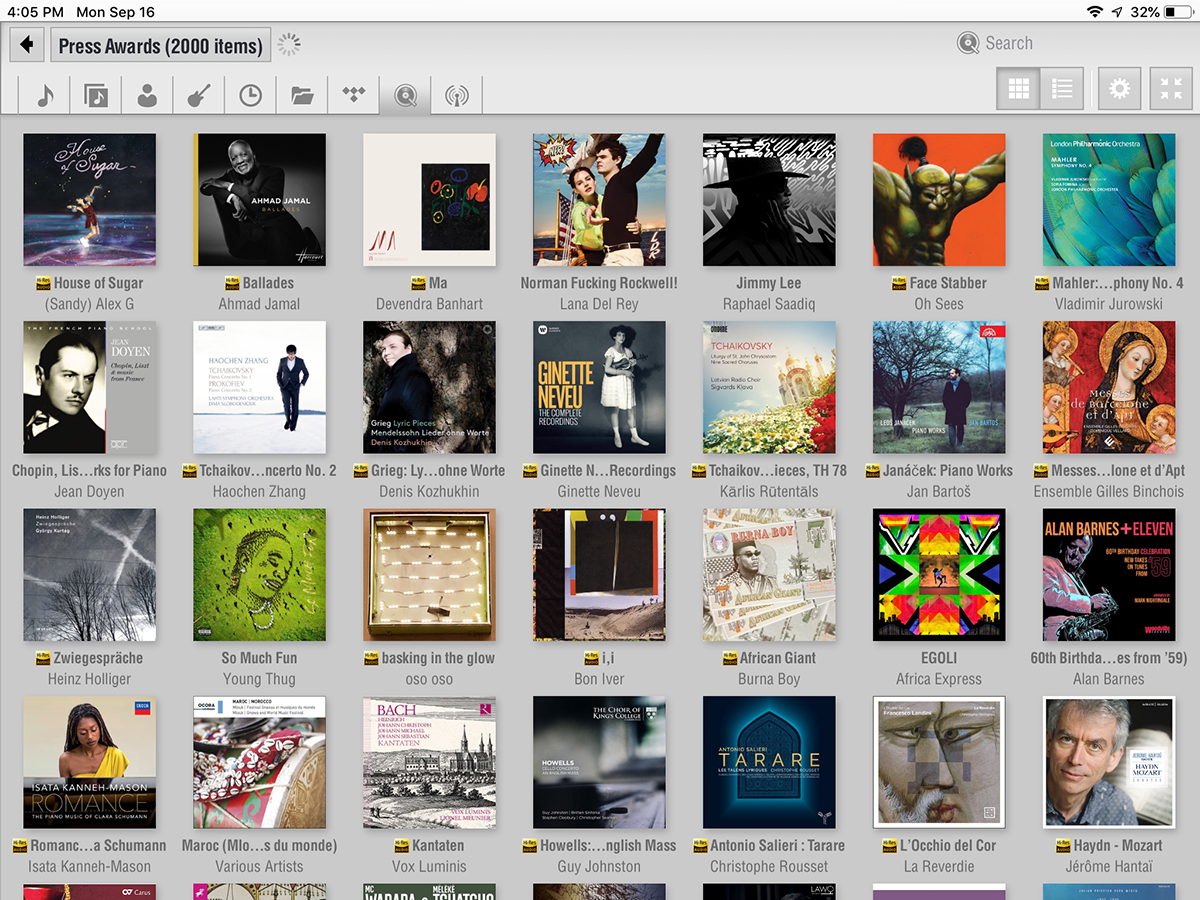Click the title 'Mahler:...phony No. 4'
Screen dimensions: 1200x900
[1118, 283]
